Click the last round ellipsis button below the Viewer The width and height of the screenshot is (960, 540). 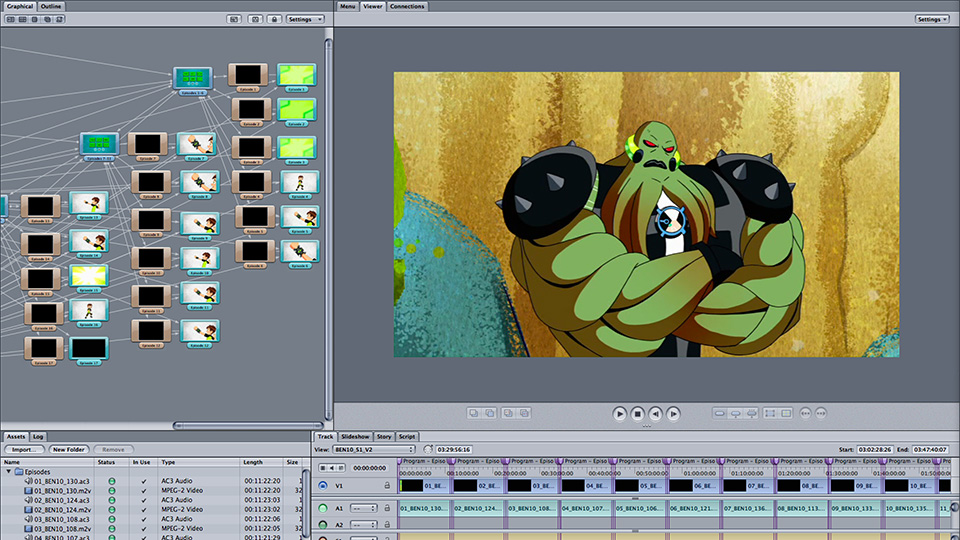tap(821, 413)
